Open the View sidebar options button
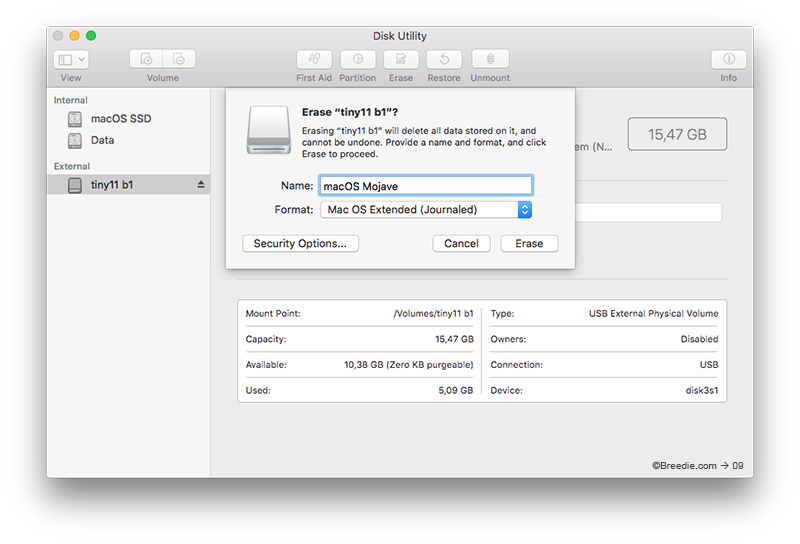Image resolution: width=800 pixels, height=544 pixels. click(x=71, y=60)
